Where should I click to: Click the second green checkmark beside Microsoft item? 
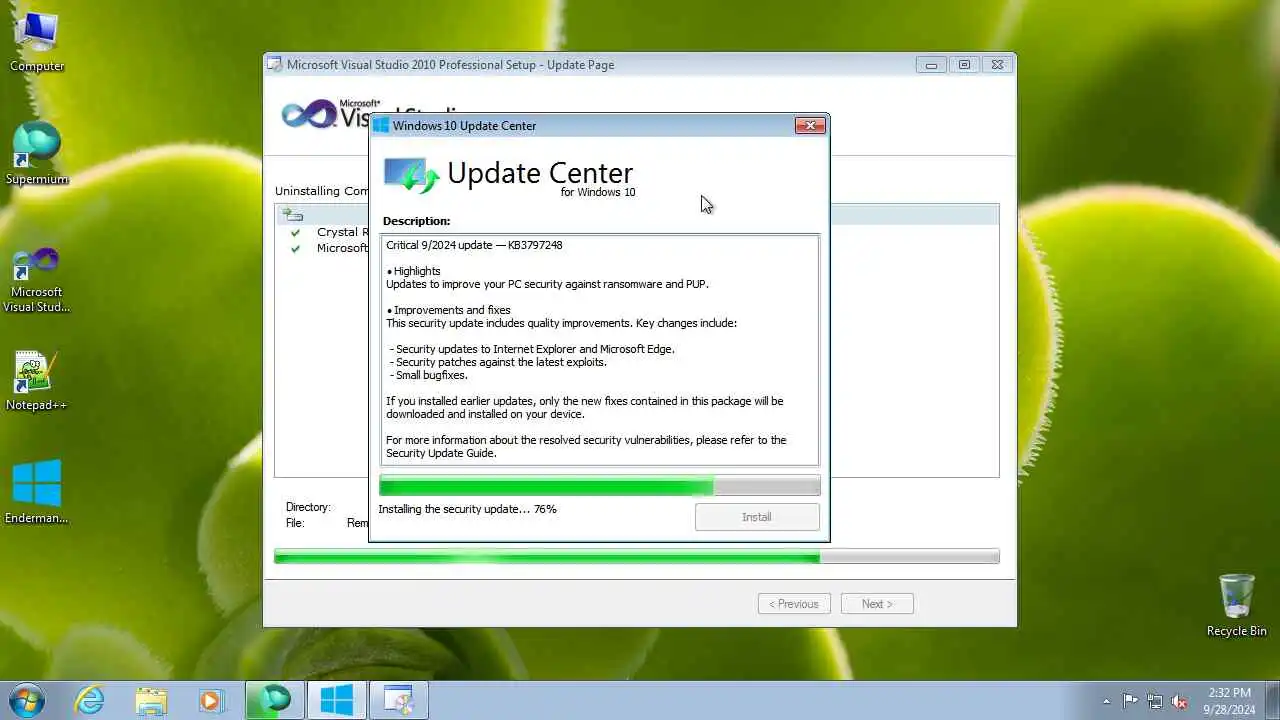point(295,248)
